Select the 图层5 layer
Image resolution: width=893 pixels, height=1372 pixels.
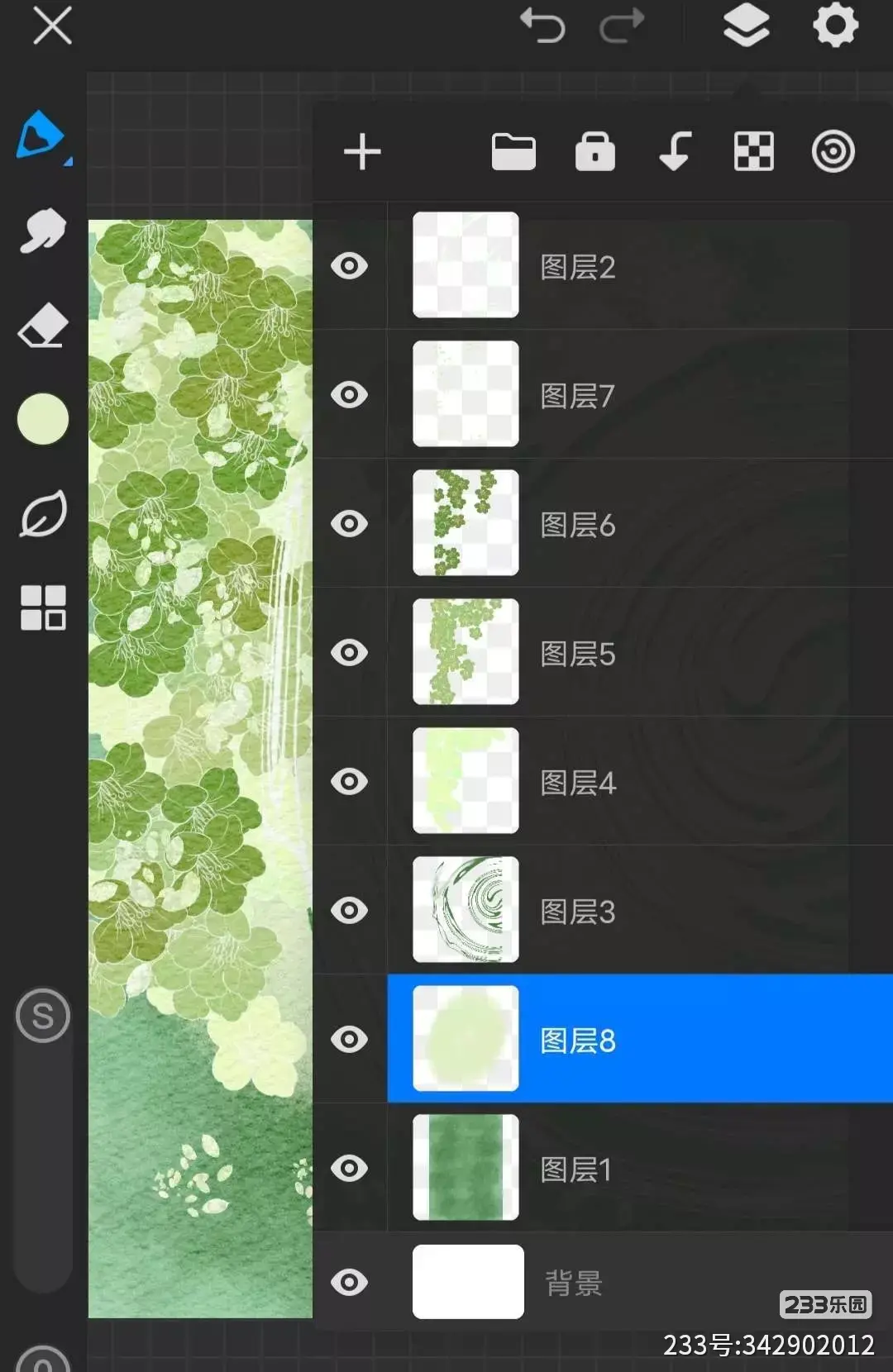(640, 652)
